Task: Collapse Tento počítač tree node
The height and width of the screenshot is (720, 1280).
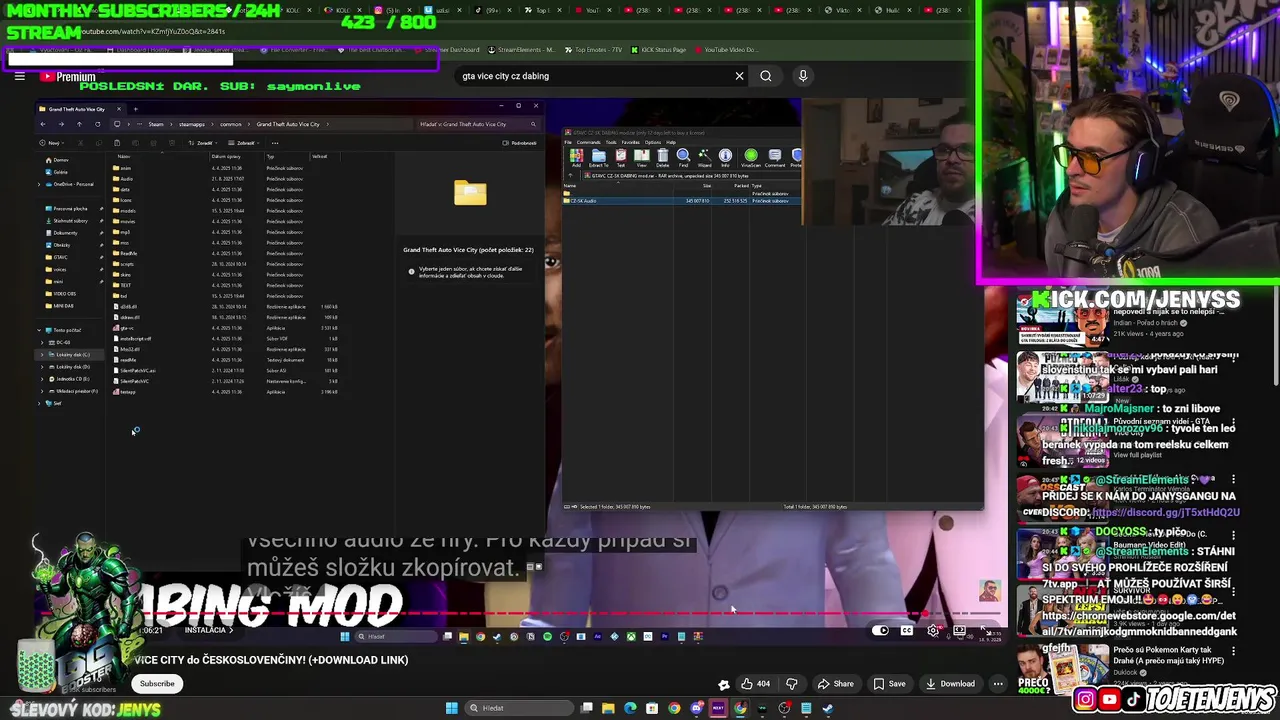Action: pos(40,330)
